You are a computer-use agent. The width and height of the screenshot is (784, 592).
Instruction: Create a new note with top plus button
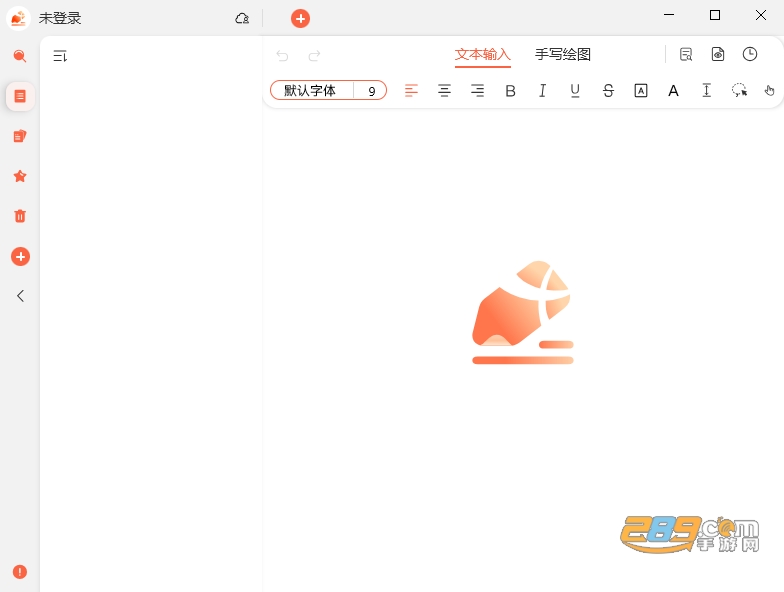(300, 18)
